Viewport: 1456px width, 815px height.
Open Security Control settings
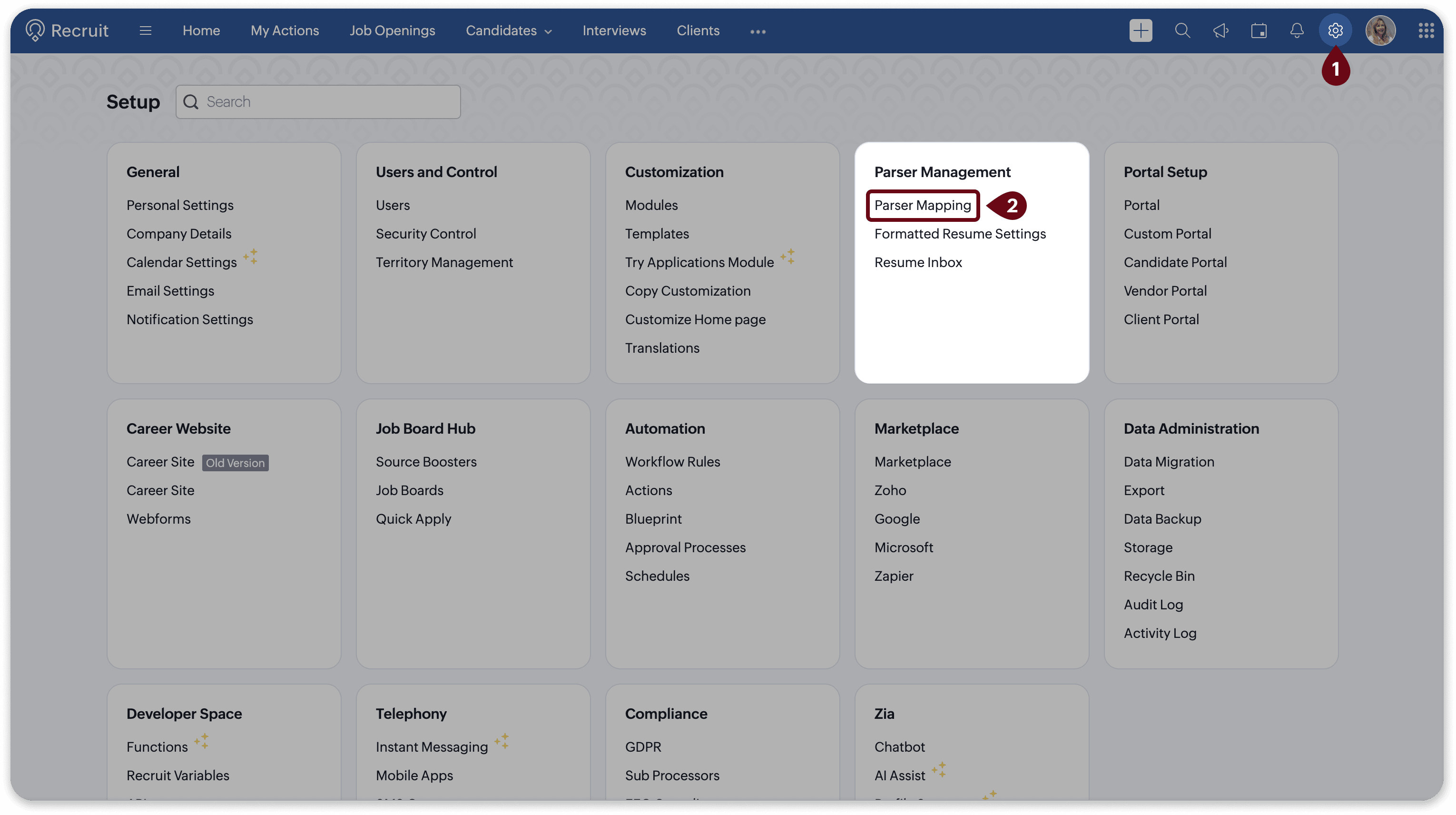(x=425, y=234)
